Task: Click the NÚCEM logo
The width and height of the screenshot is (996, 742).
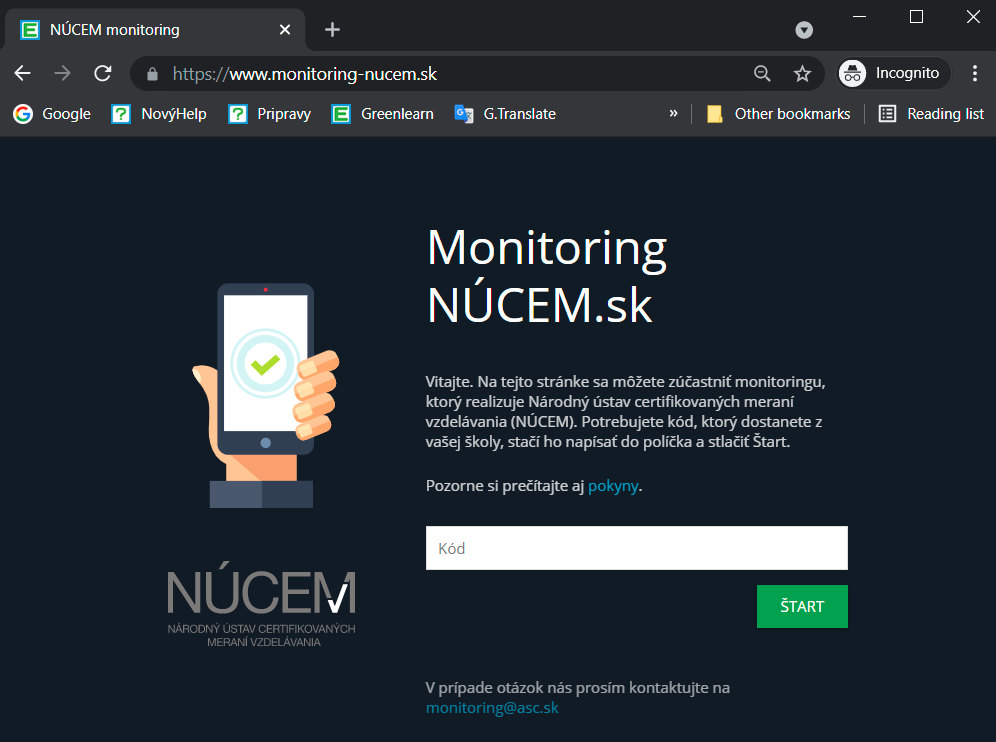Action: 262,604
